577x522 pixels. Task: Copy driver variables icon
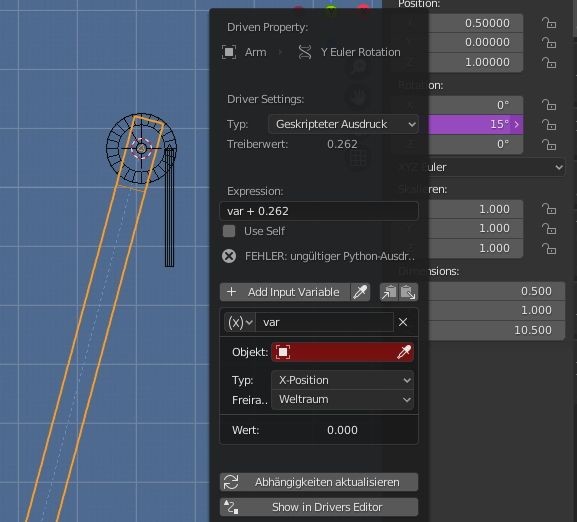[x=389, y=292]
